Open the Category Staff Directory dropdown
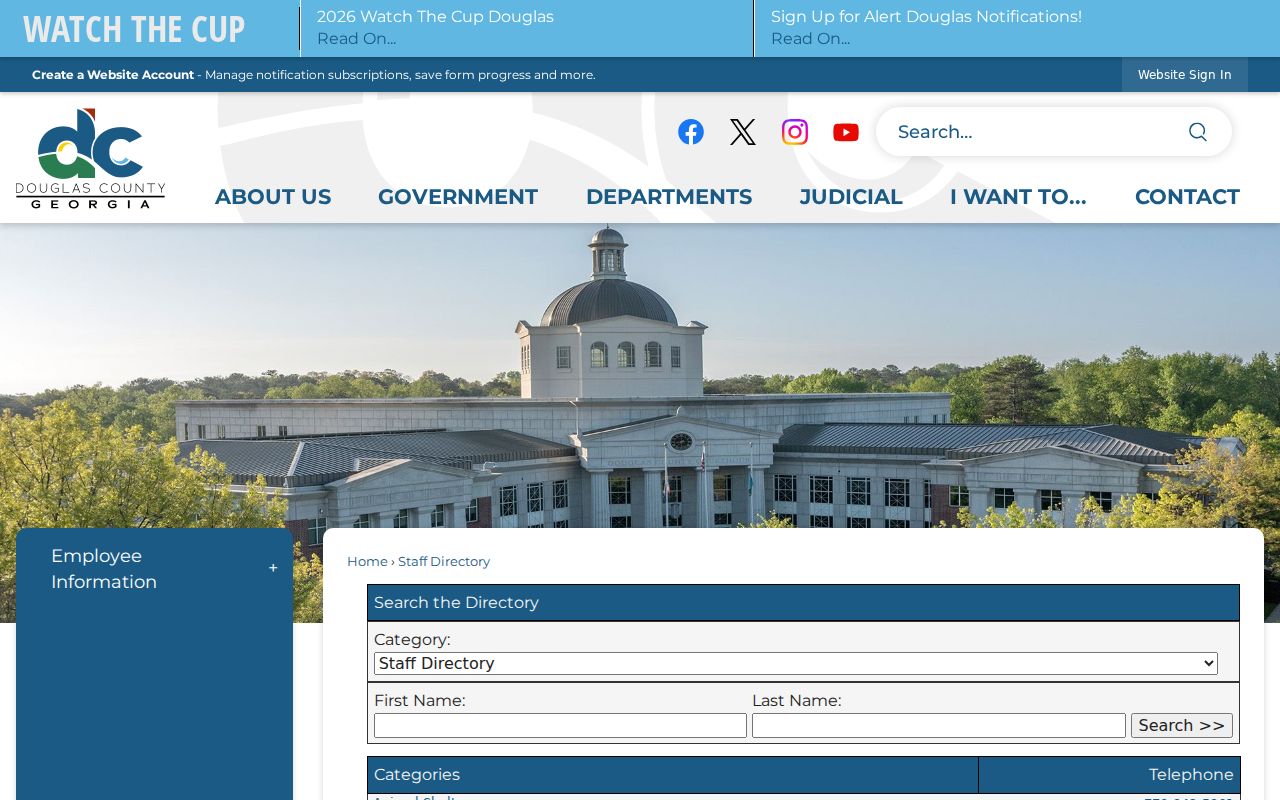The width and height of the screenshot is (1280, 800). (x=796, y=663)
